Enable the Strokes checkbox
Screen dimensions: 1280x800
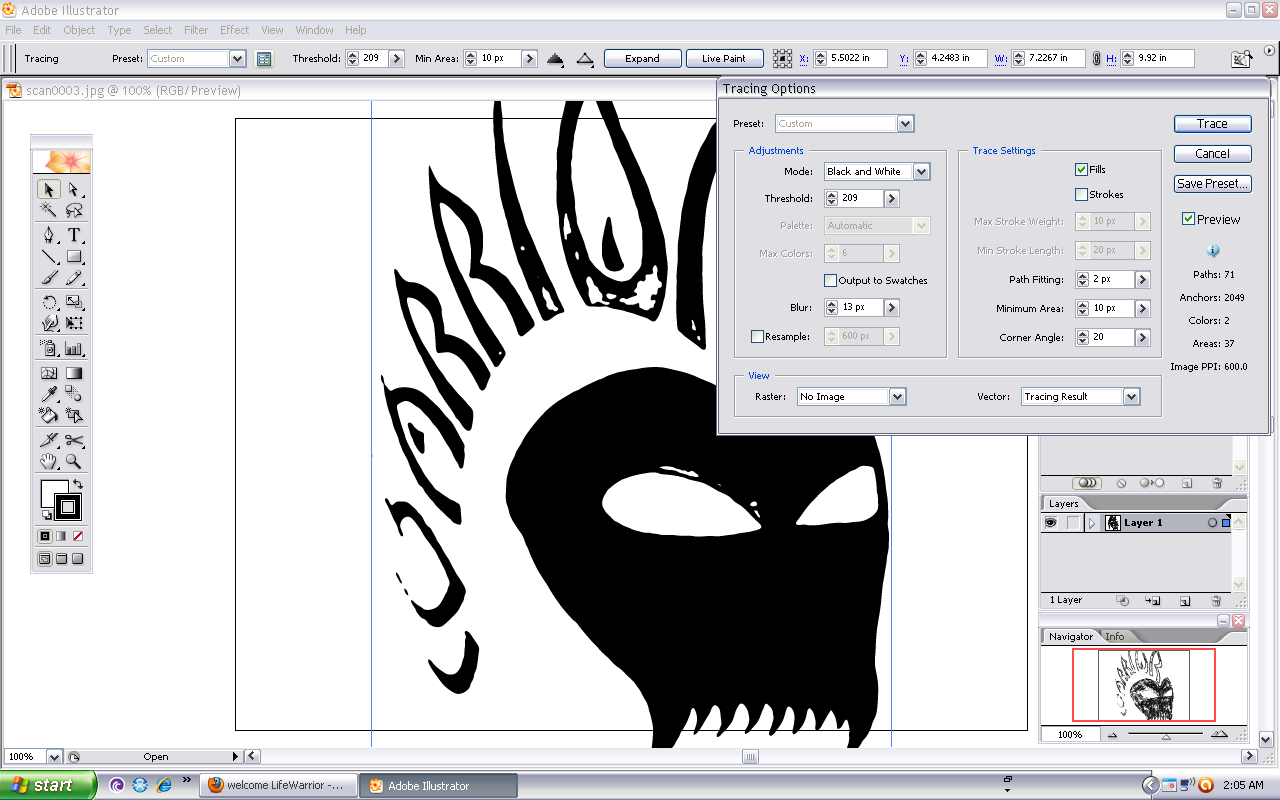click(x=1081, y=195)
